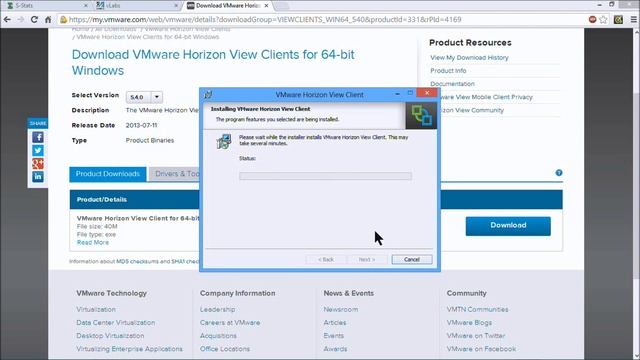The width and height of the screenshot is (640, 360).
Task: Open Data Center Virtualization footer link
Action: [x=116, y=322]
